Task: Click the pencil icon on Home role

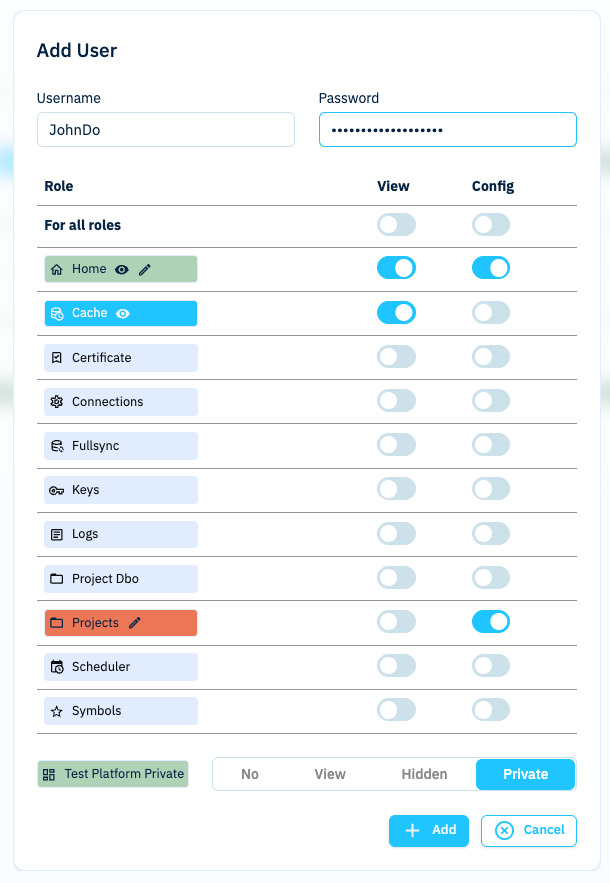Action: pos(145,269)
